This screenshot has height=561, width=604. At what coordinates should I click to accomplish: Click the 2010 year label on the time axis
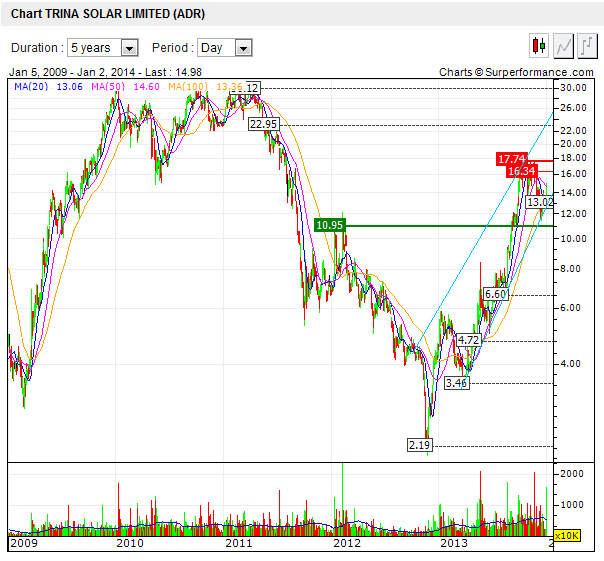130,543
